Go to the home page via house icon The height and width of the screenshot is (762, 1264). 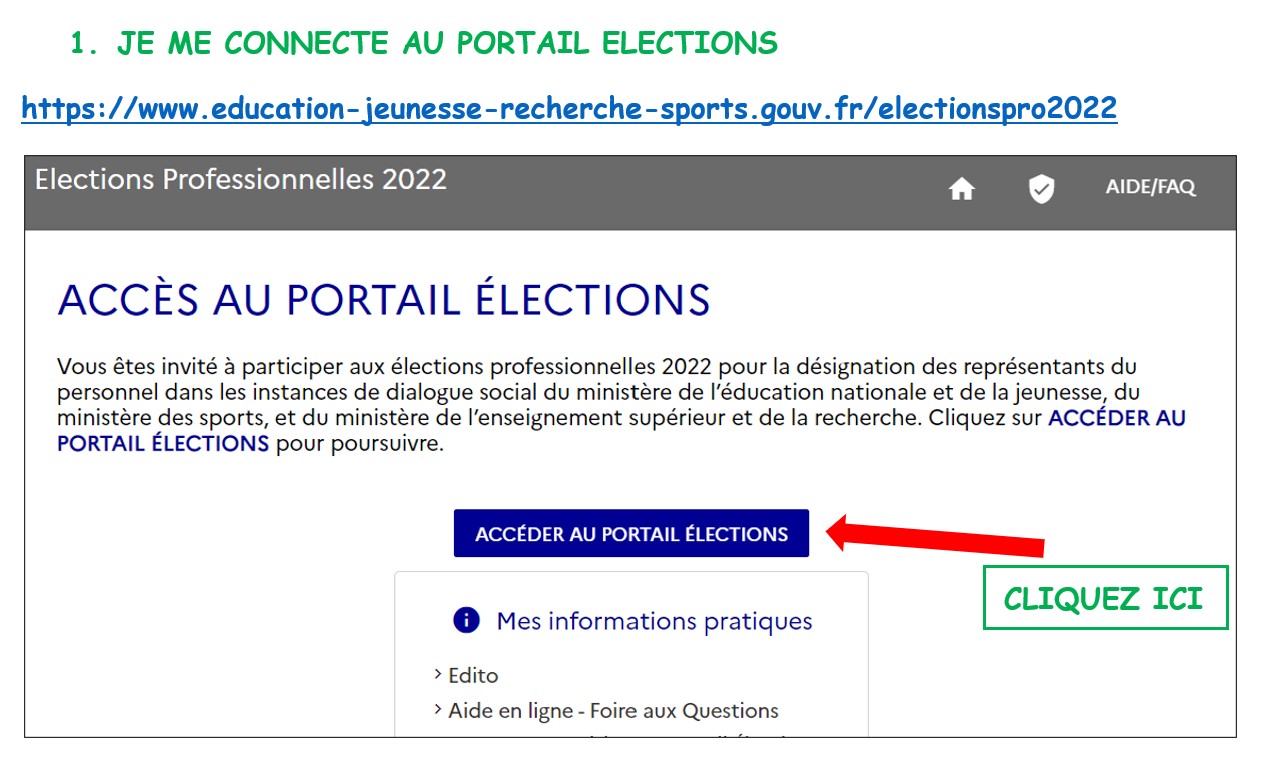pos(961,189)
